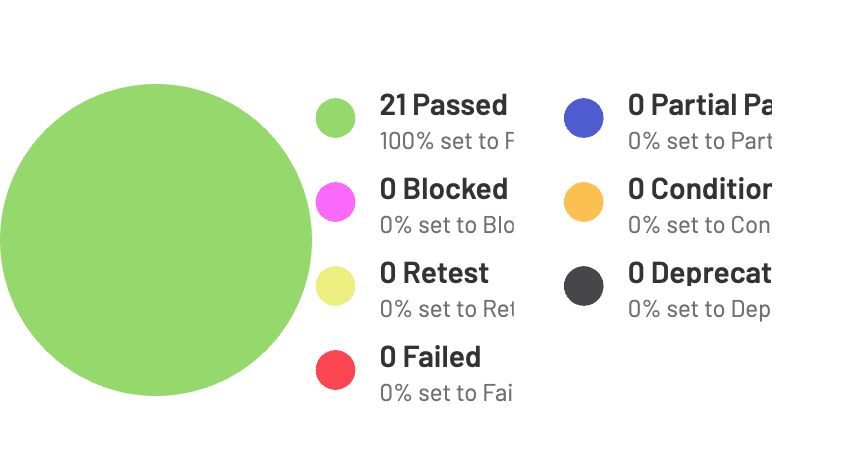Screen dimensions: 852x460
Task: Click the dark gray Deprecated legend dot
Action: pyautogui.click(x=584, y=286)
